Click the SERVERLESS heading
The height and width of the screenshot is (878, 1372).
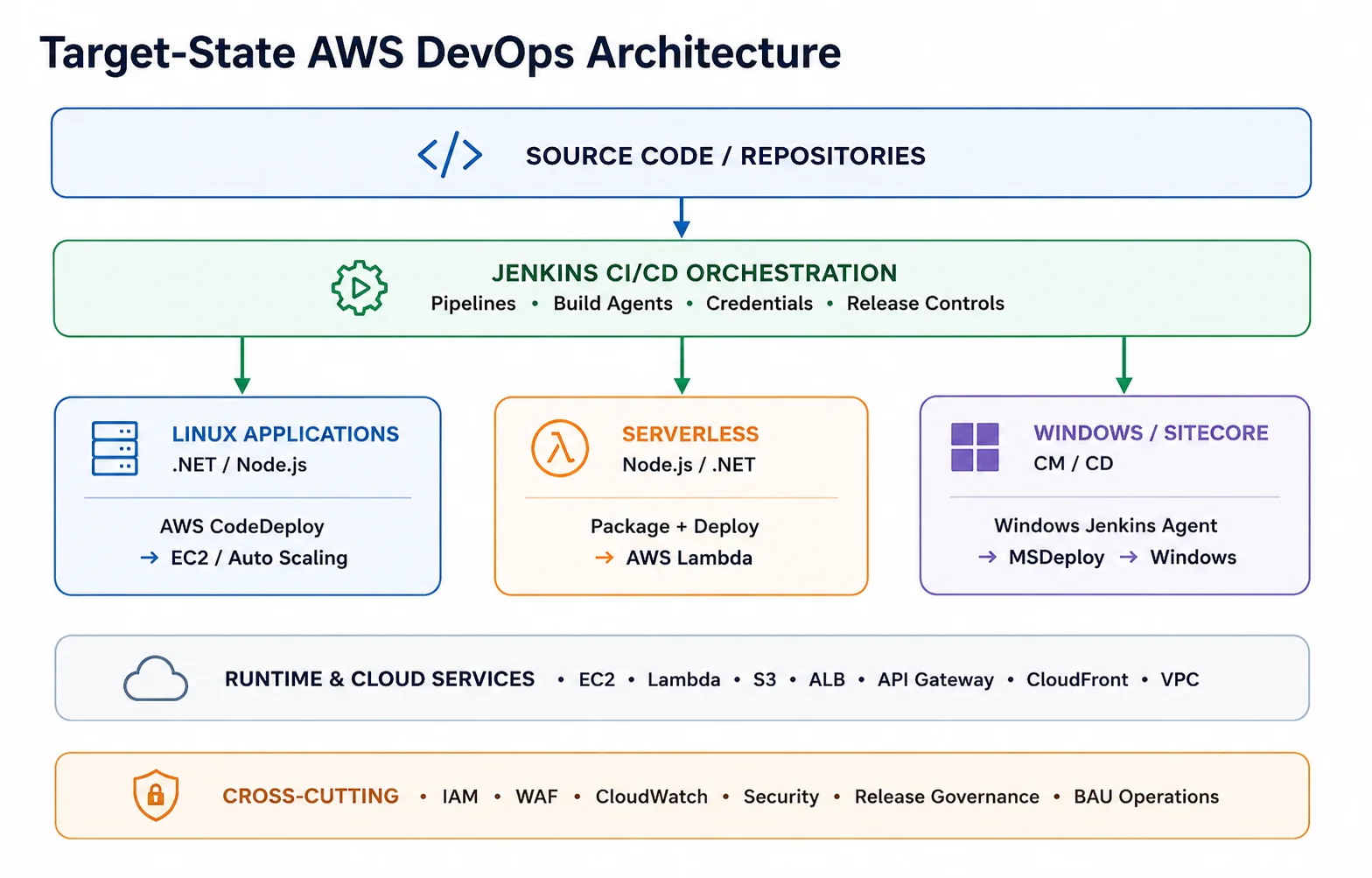690,434
